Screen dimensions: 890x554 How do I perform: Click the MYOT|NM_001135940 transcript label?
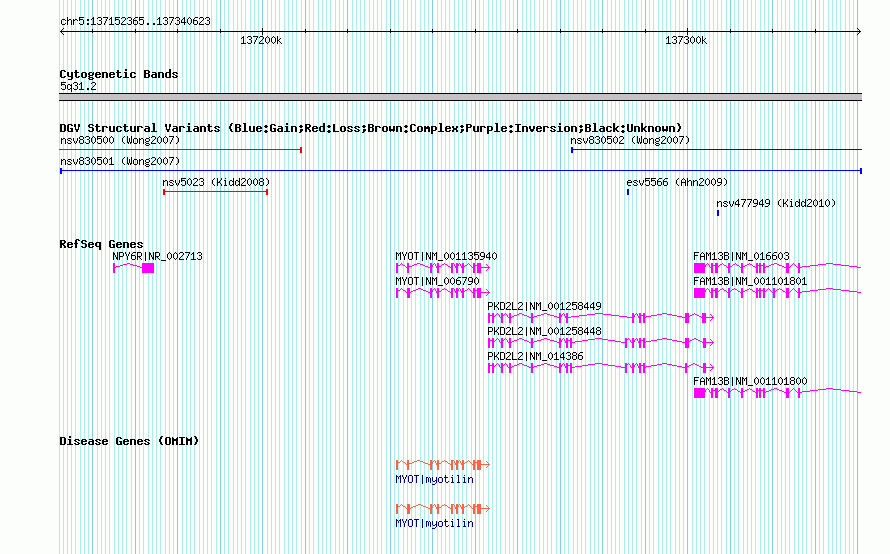[x=446, y=257]
